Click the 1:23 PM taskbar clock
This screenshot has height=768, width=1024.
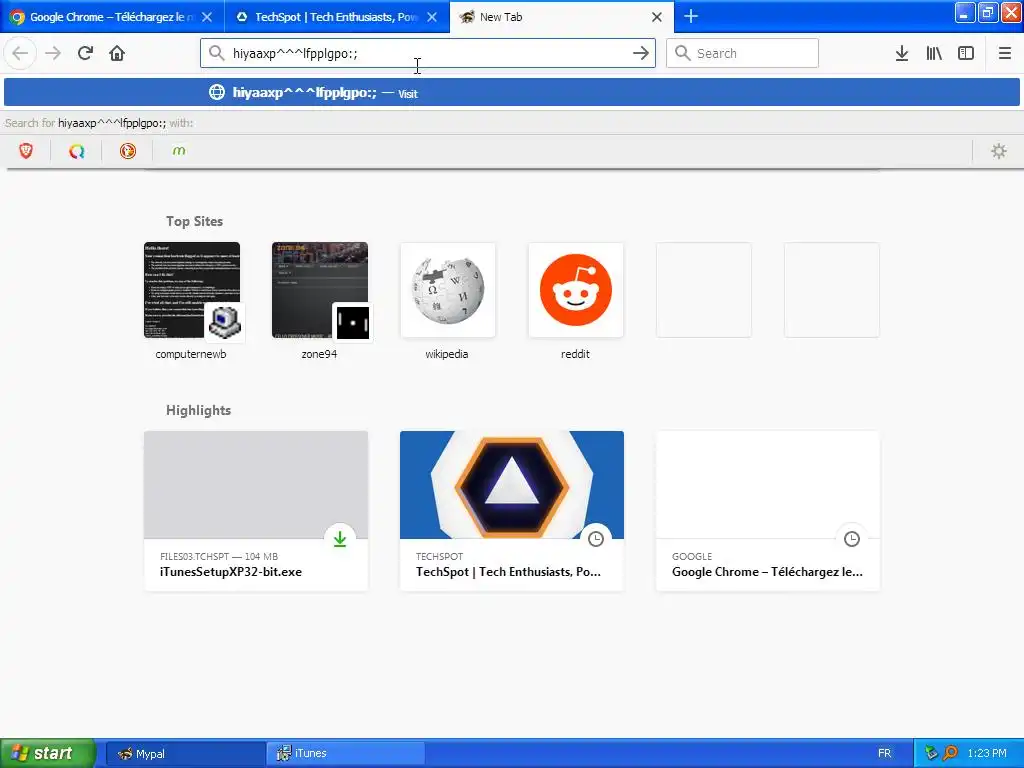pyautogui.click(x=987, y=754)
